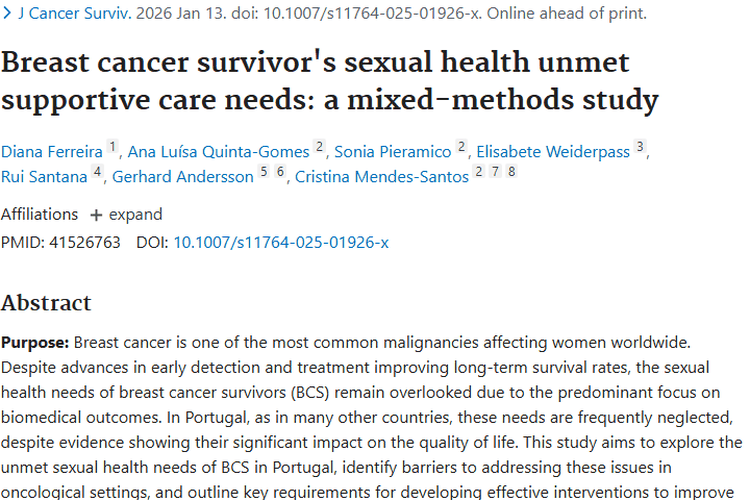Click affiliation superscript 7 after Mendes-Santos
Screen dimensions: 750x500
coord(496,172)
